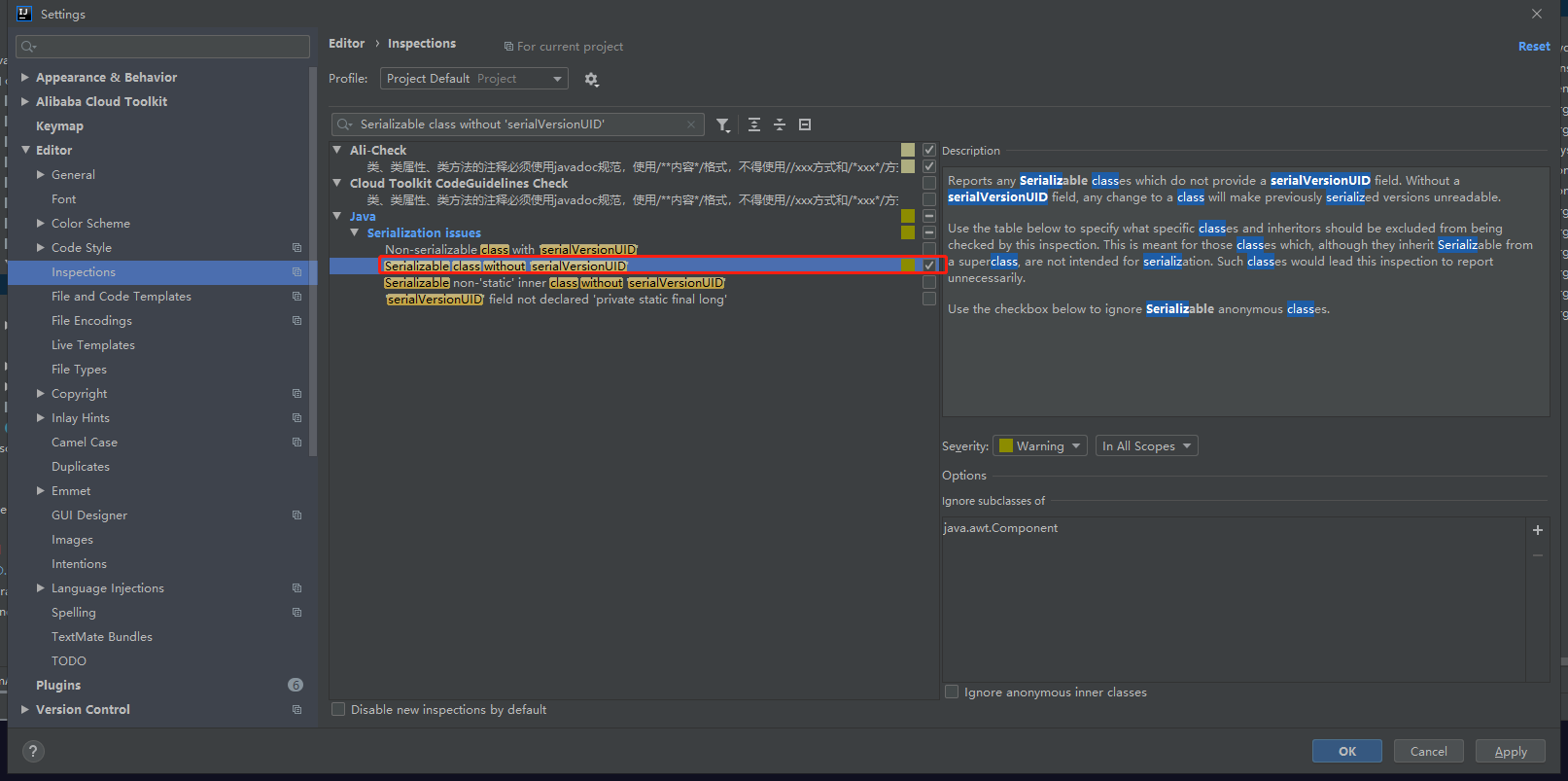Image resolution: width=1568 pixels, height=781 pixels.
Task: Expand Alibaba Cloud Toolkit settings node
Action: (x=25, y=101)
